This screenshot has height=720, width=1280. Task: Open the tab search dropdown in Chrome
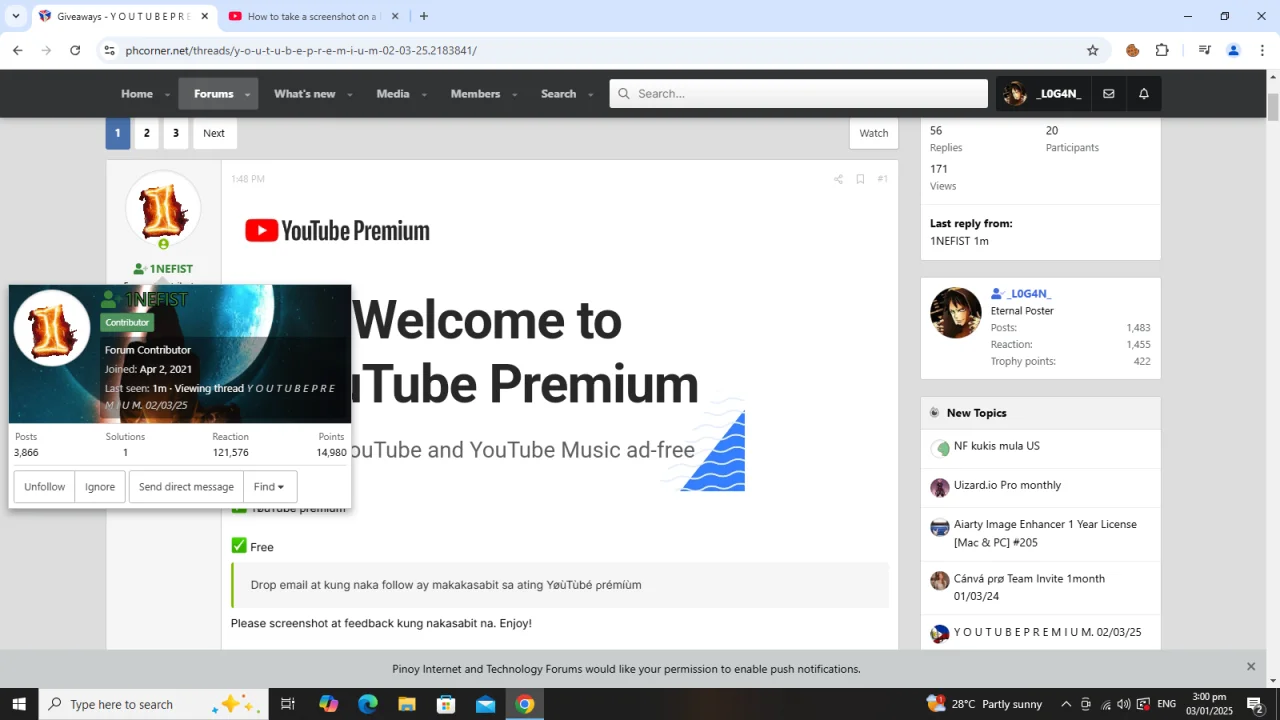(16, 16)
